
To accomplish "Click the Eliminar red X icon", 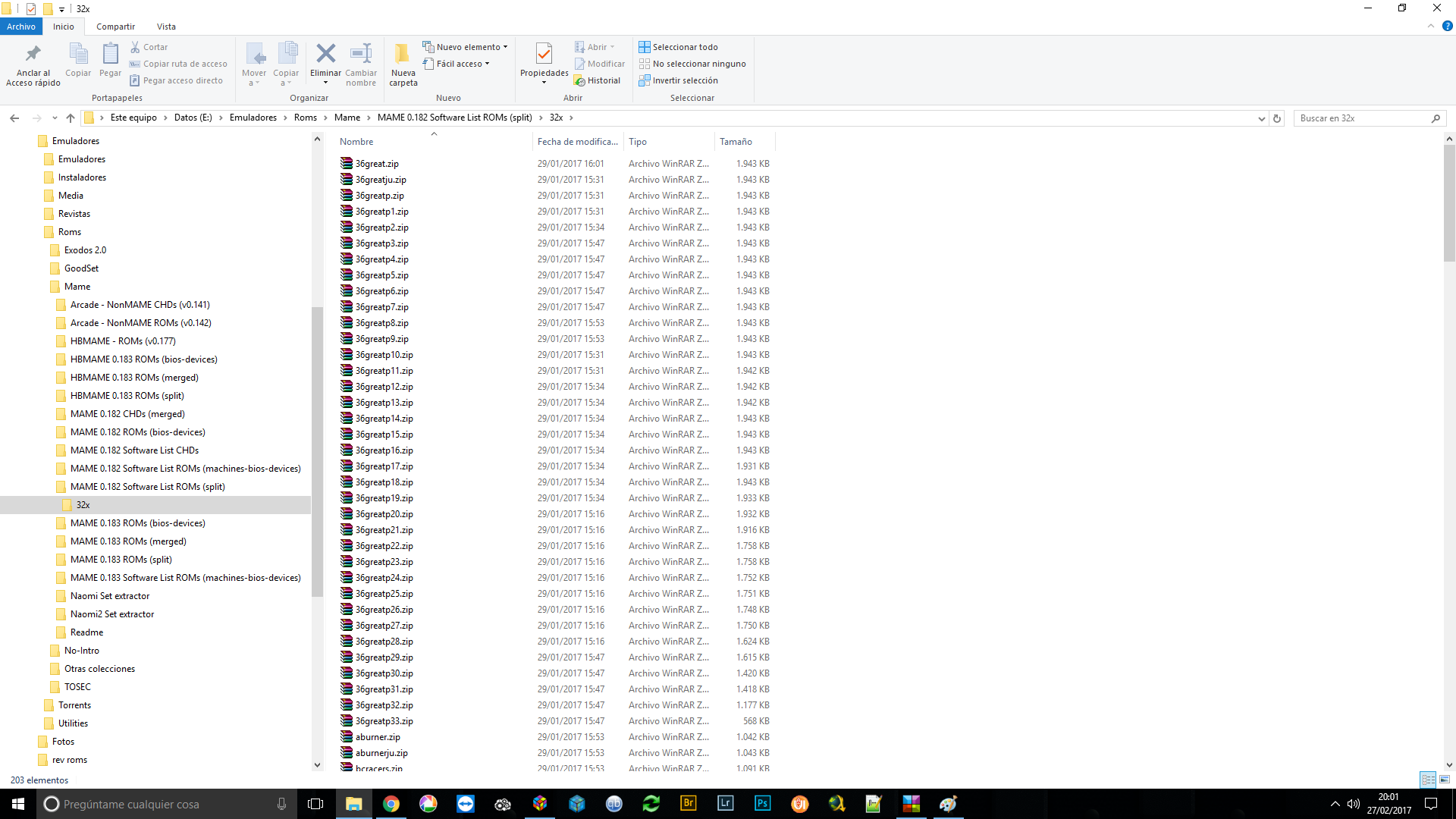I will 325,53.
